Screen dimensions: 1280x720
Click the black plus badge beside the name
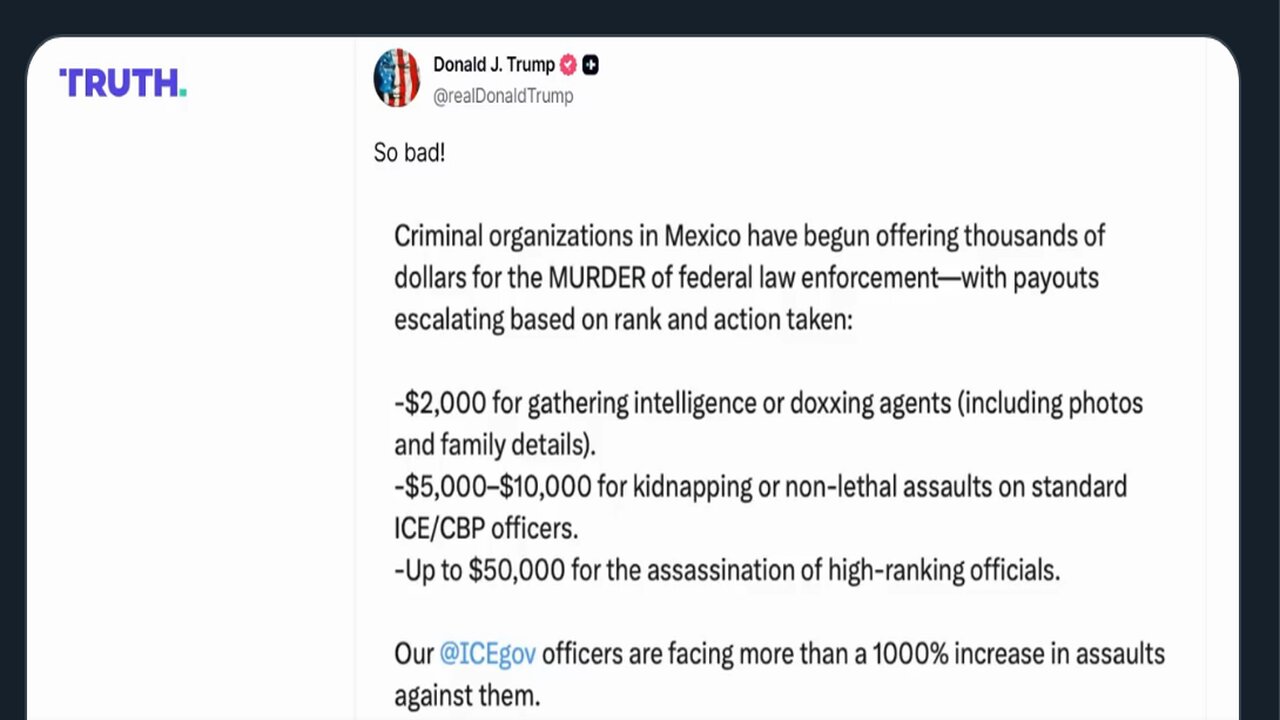pos(591,65)
